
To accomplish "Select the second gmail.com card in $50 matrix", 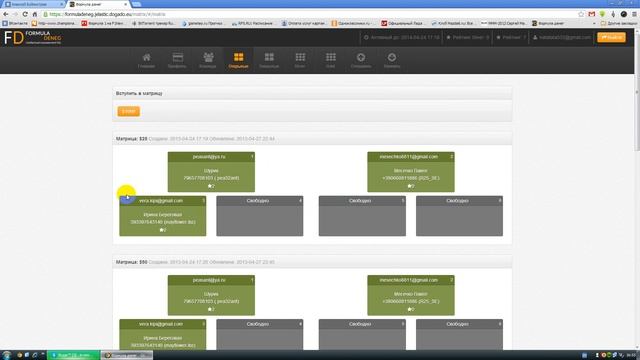I will pos(411,295).
